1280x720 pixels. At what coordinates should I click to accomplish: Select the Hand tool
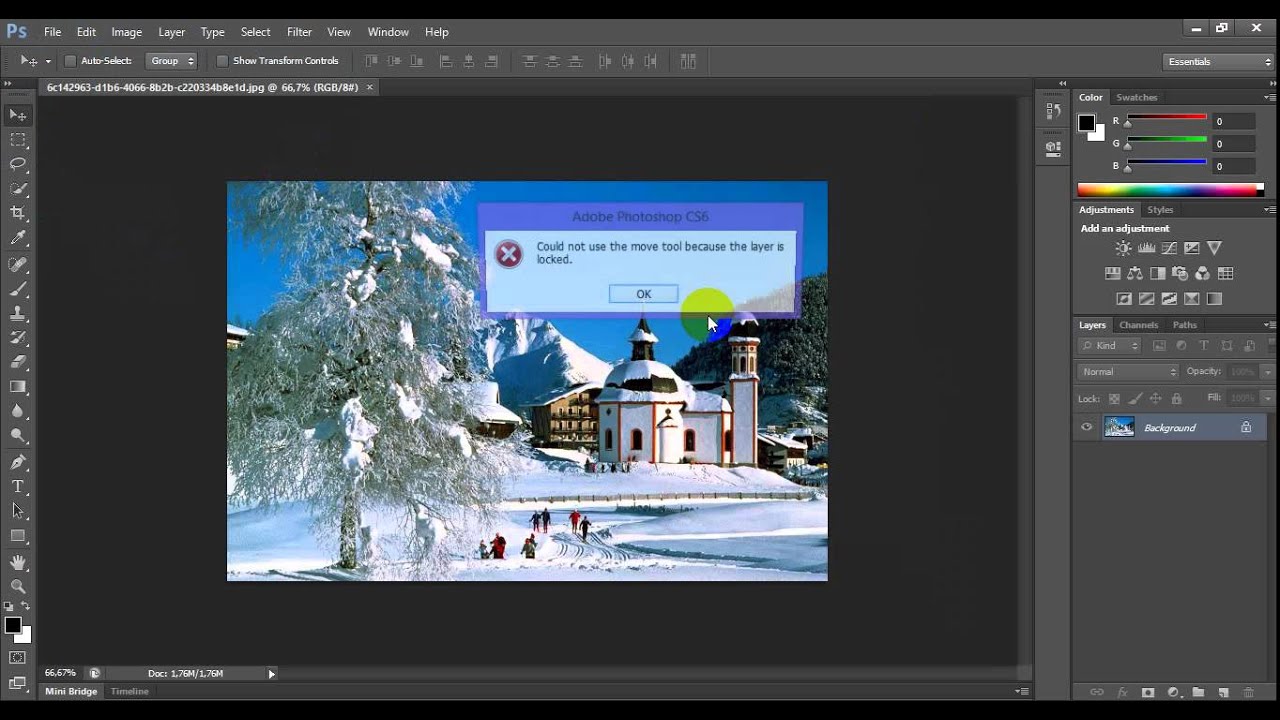click(18, 563)
